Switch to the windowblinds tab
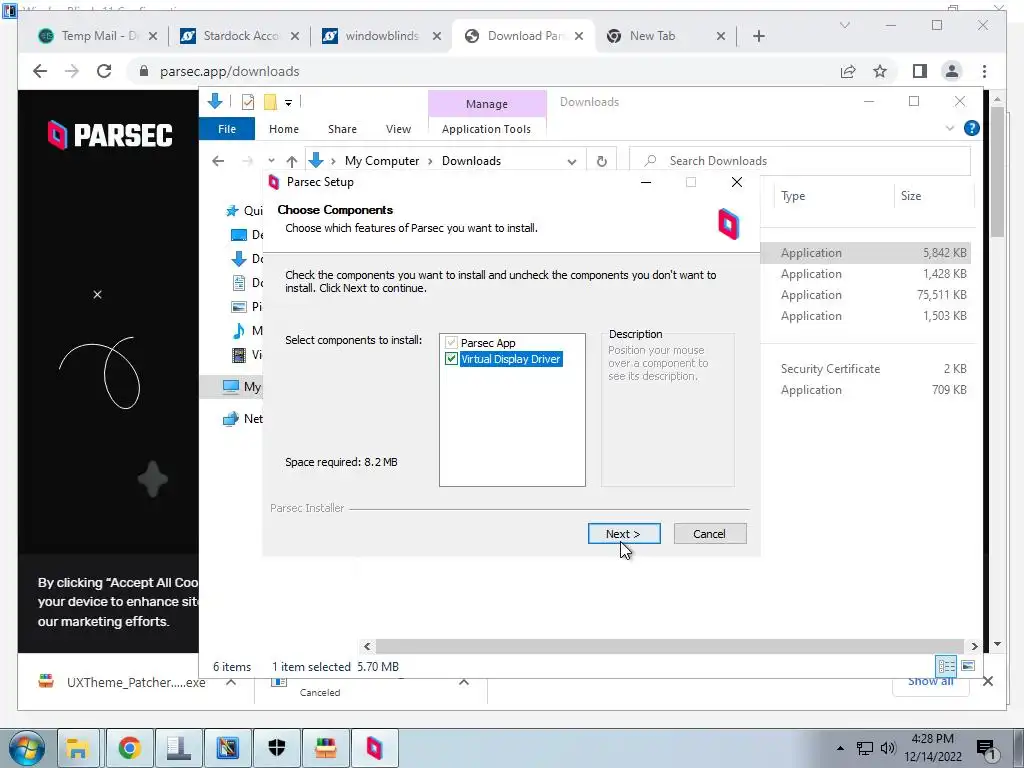This screenshot has width=1024, height=768. 382,36
